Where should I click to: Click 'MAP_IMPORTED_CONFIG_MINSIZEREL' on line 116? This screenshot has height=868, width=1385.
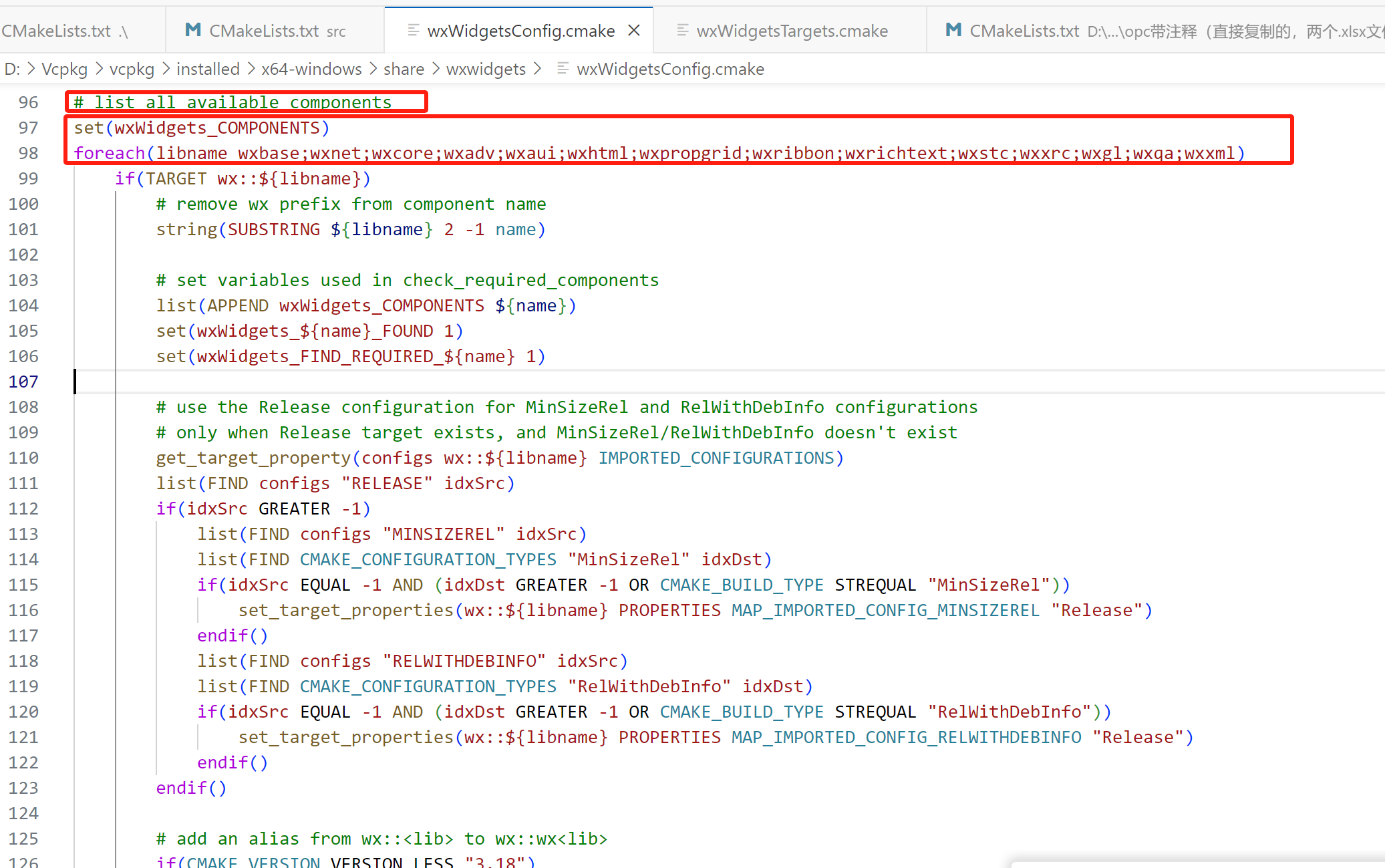click(886, 610)
